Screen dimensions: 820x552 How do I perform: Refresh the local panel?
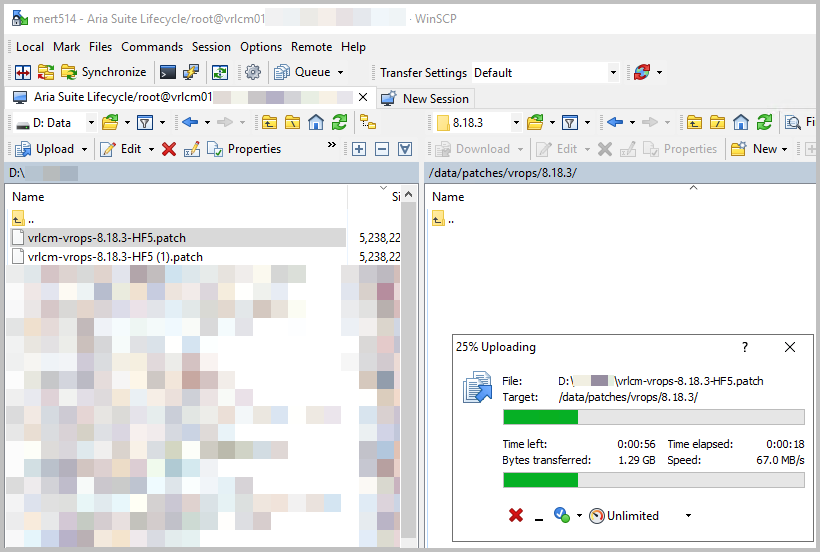339,123
